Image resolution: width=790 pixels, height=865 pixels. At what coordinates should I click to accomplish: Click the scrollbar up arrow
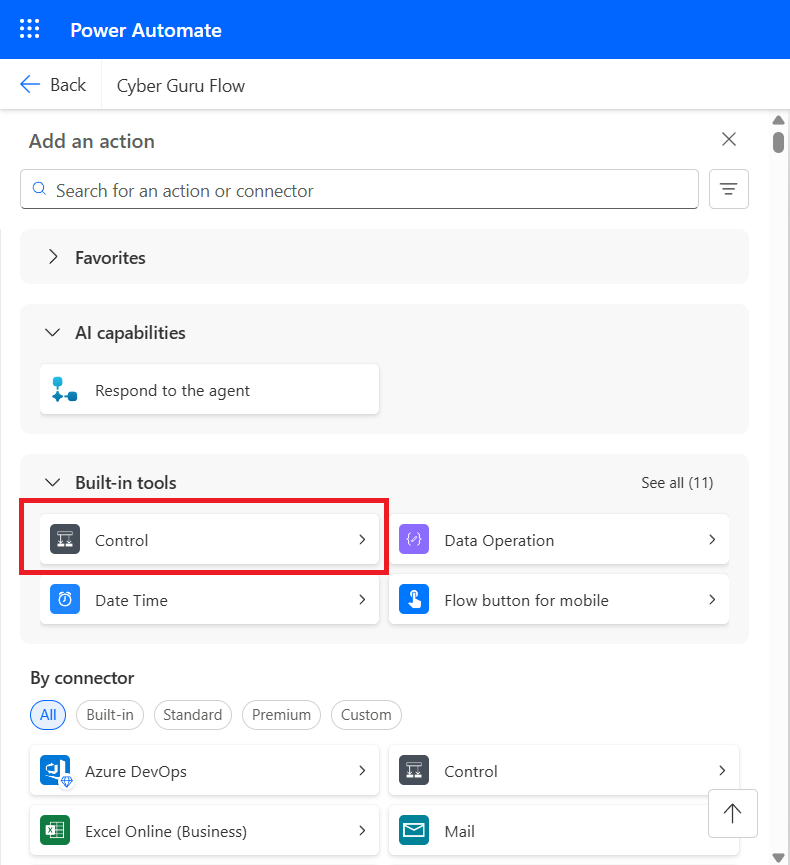pyautogui.click(x=778, y=120)
